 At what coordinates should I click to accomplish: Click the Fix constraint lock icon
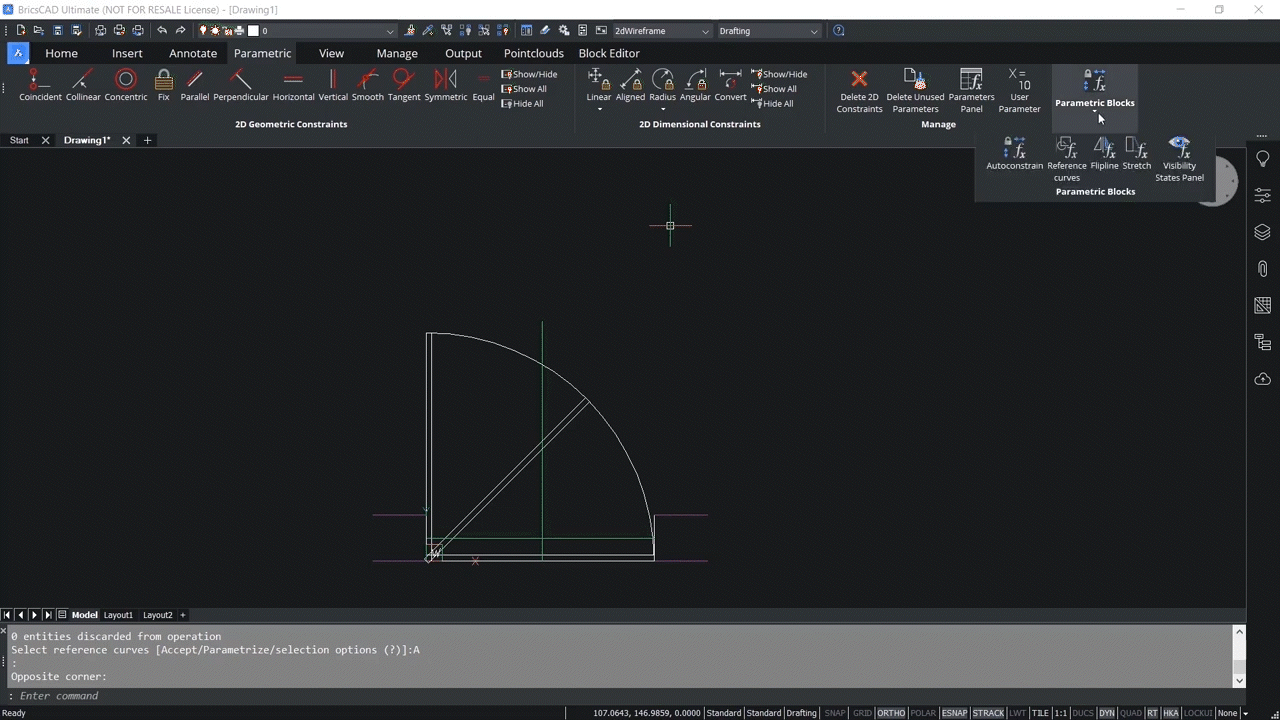[x=164, y=80]
